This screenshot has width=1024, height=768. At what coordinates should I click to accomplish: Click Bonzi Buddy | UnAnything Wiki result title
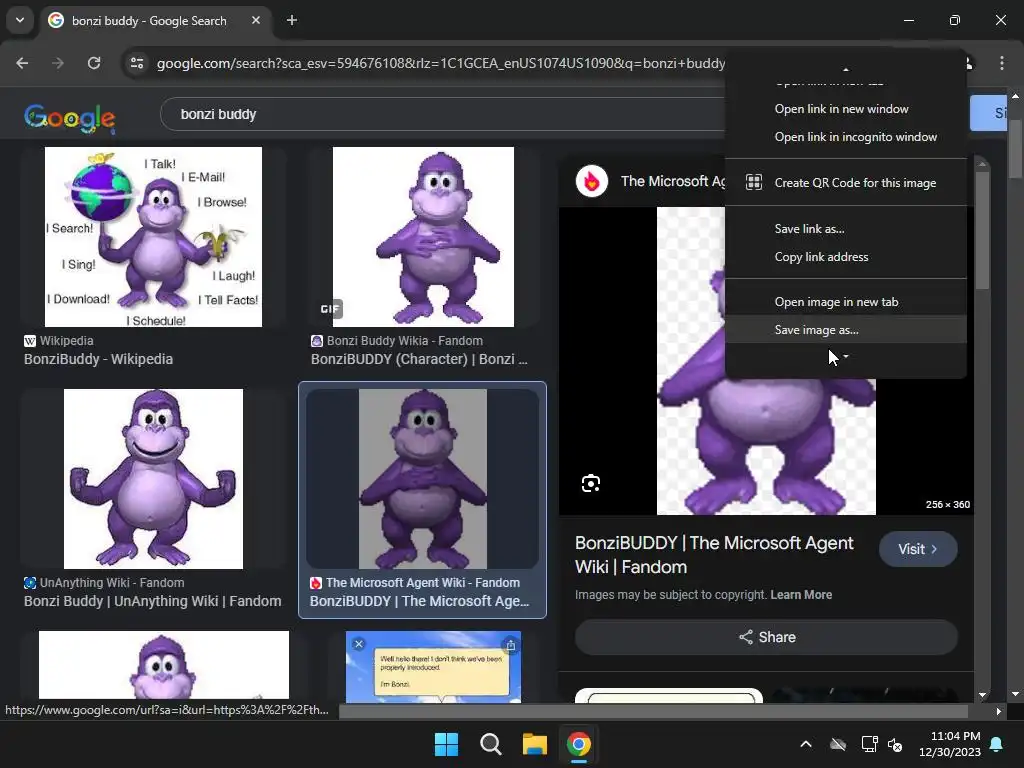click(x=152, y=601)
